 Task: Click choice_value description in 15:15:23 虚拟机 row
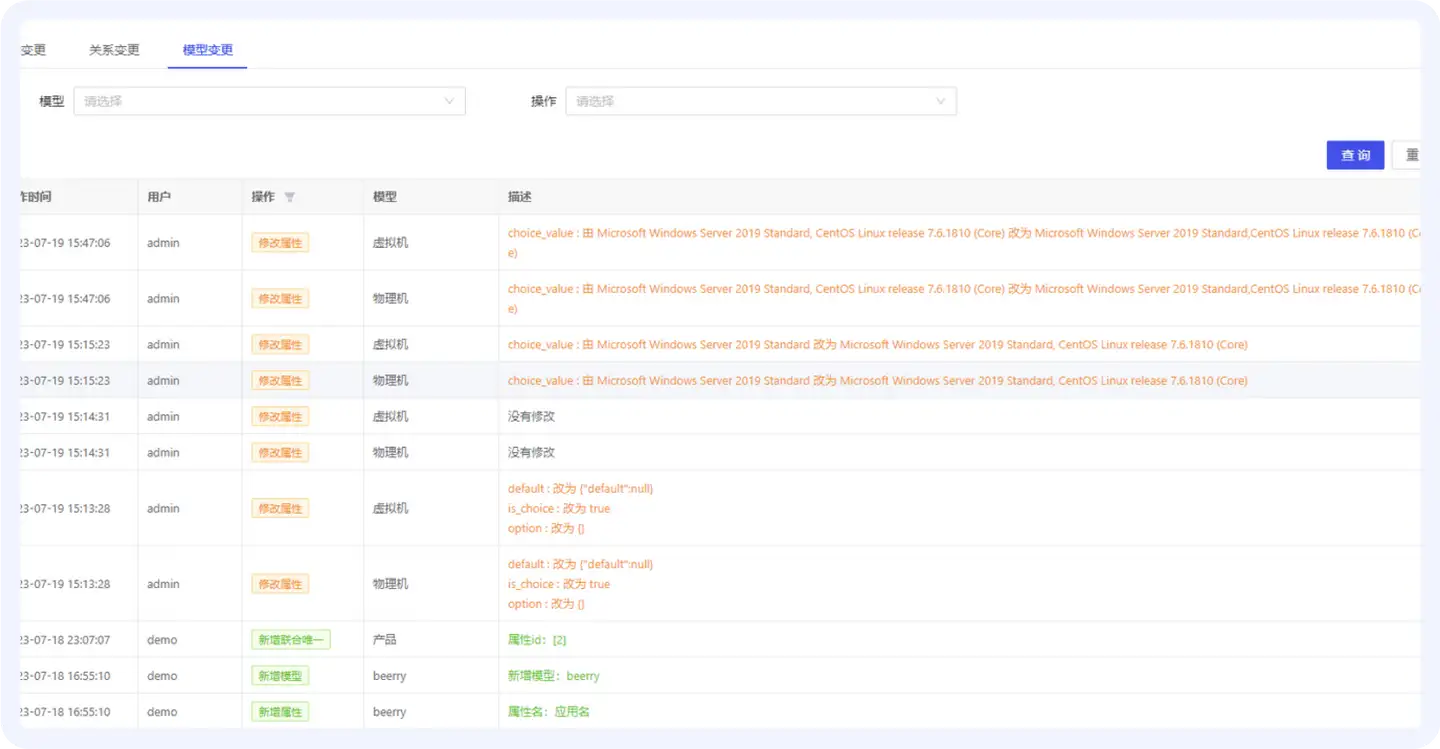coord(878,345)
